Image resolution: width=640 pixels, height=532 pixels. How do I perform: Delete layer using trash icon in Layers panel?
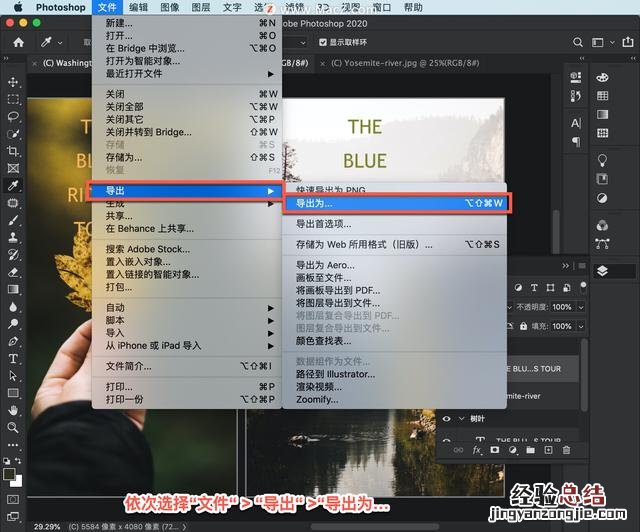coord(566,450)
